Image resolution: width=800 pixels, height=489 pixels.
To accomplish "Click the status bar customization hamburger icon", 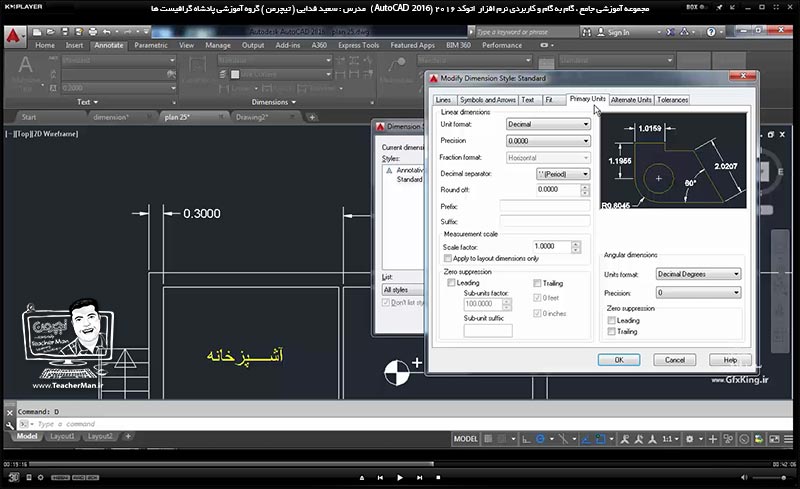I will coord(788,439).
